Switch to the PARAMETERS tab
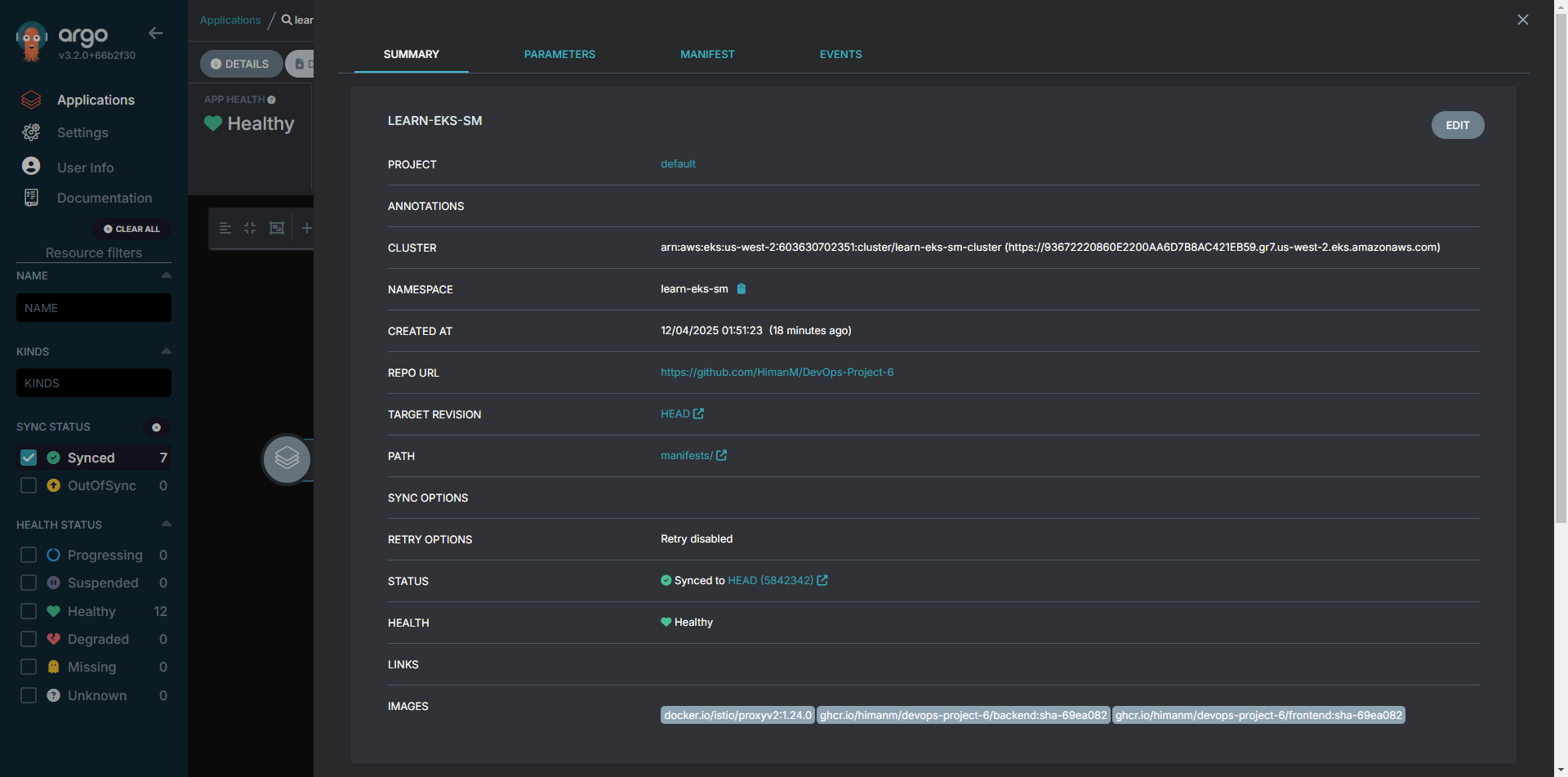This screenshot has height=777, width=1568. click(x=559, y=54)
